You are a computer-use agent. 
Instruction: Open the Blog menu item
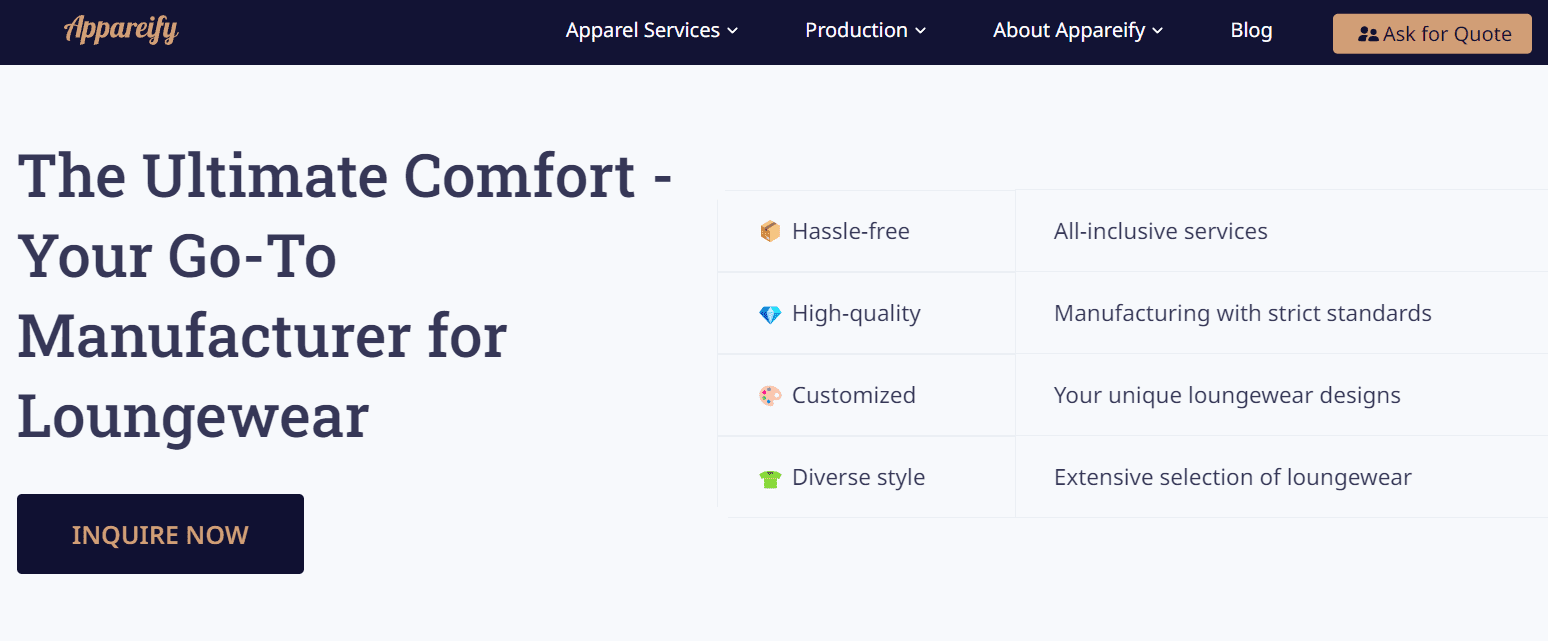pyautogui.click(x=1251, y=30)
